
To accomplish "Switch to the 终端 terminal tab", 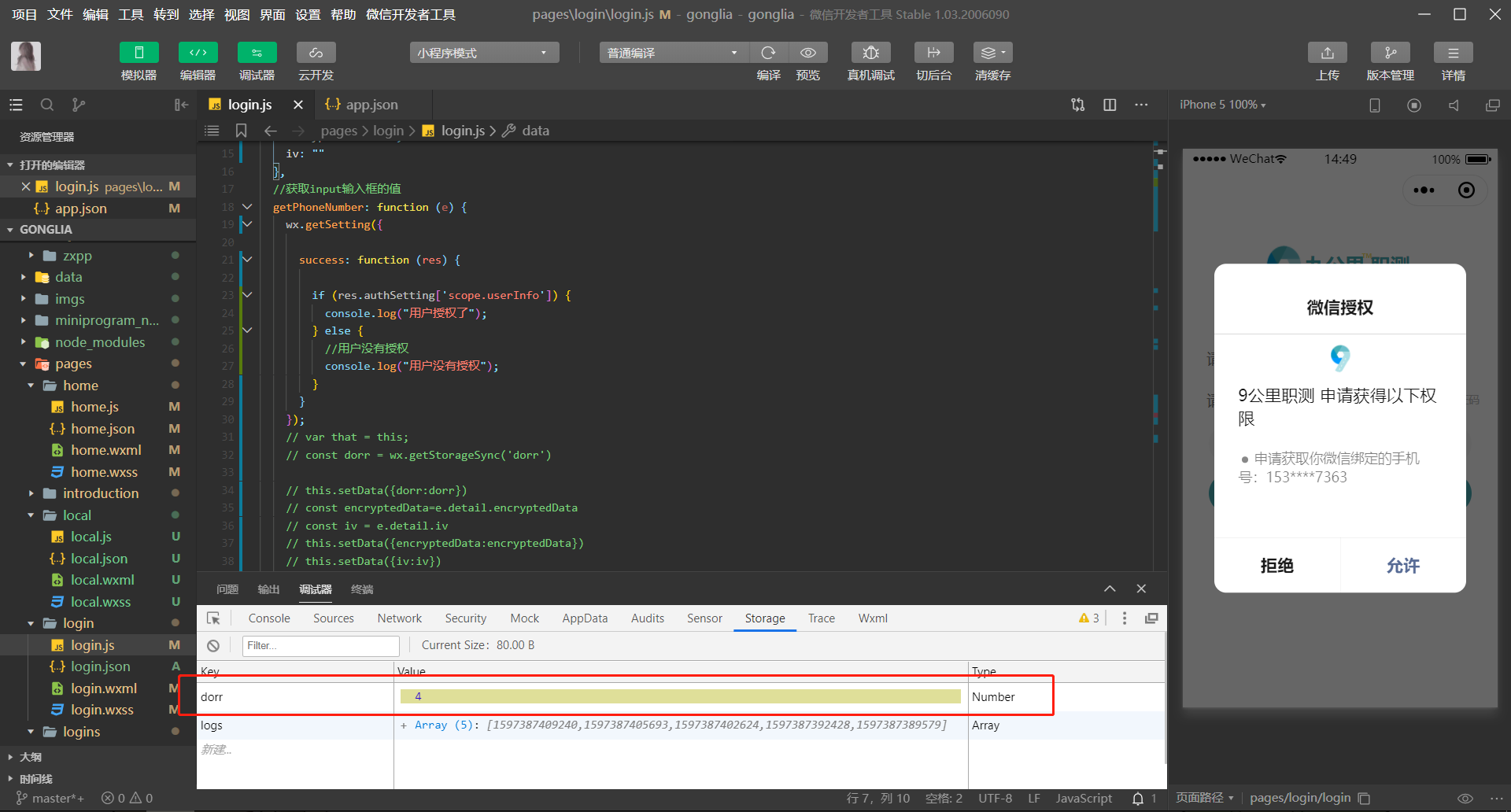I will tap(362, 589).
